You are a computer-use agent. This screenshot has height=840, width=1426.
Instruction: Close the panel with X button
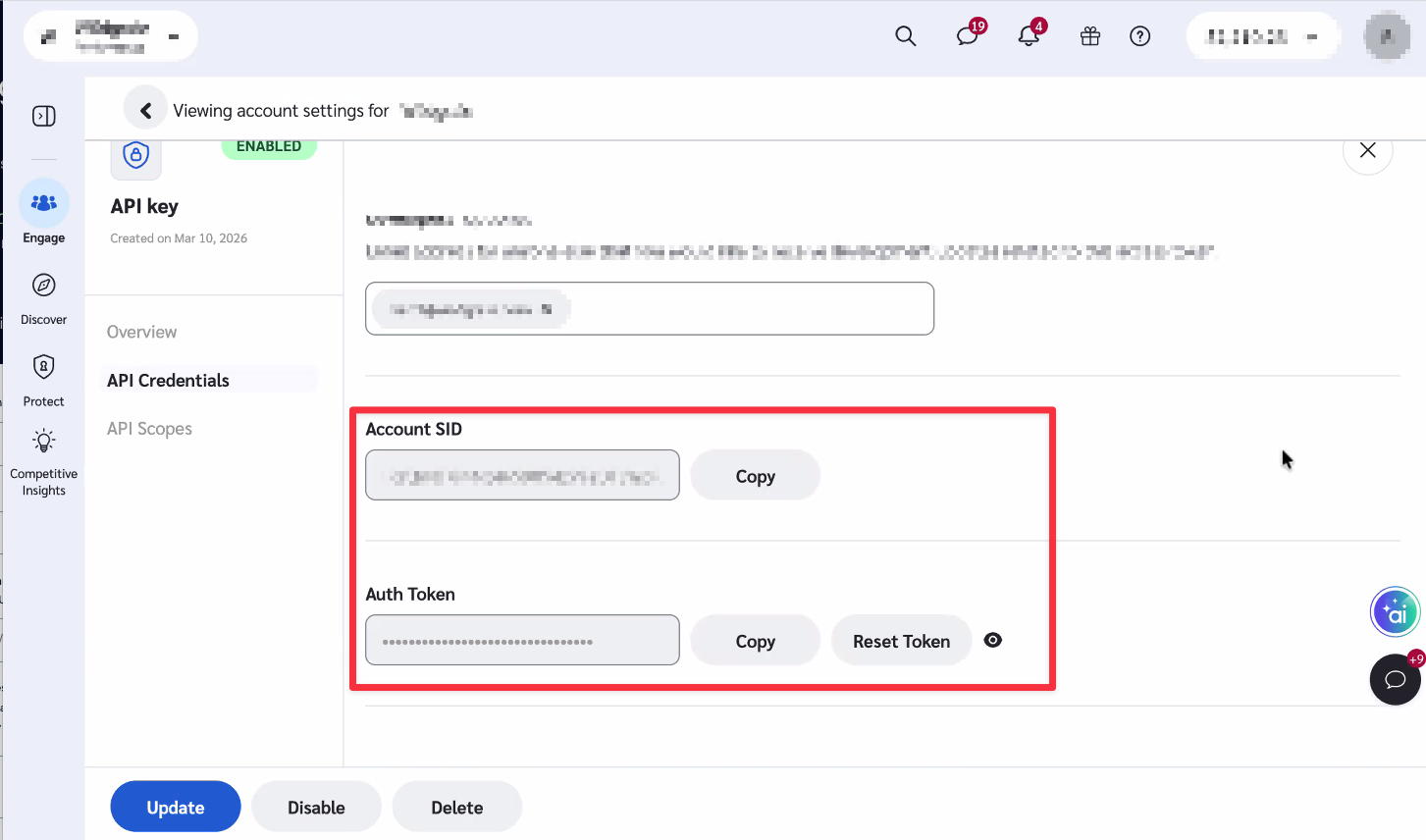[1367, 150]
